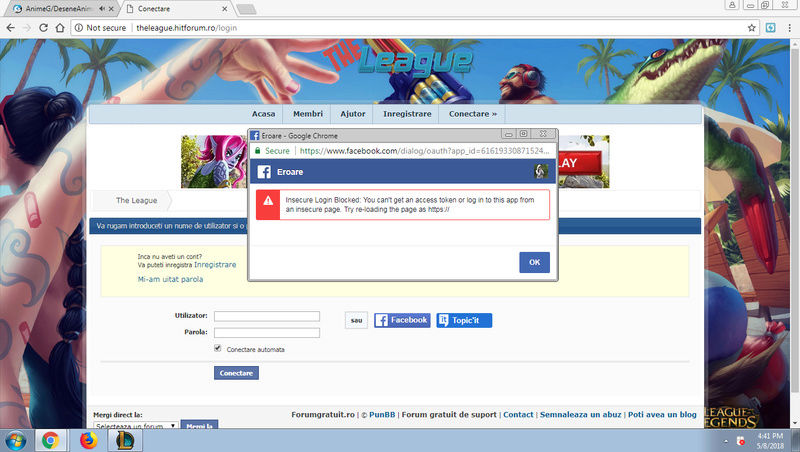Screen dimensions: 800x452
Task: Click the Utilizator input field
Action: [x=267, y=316]
